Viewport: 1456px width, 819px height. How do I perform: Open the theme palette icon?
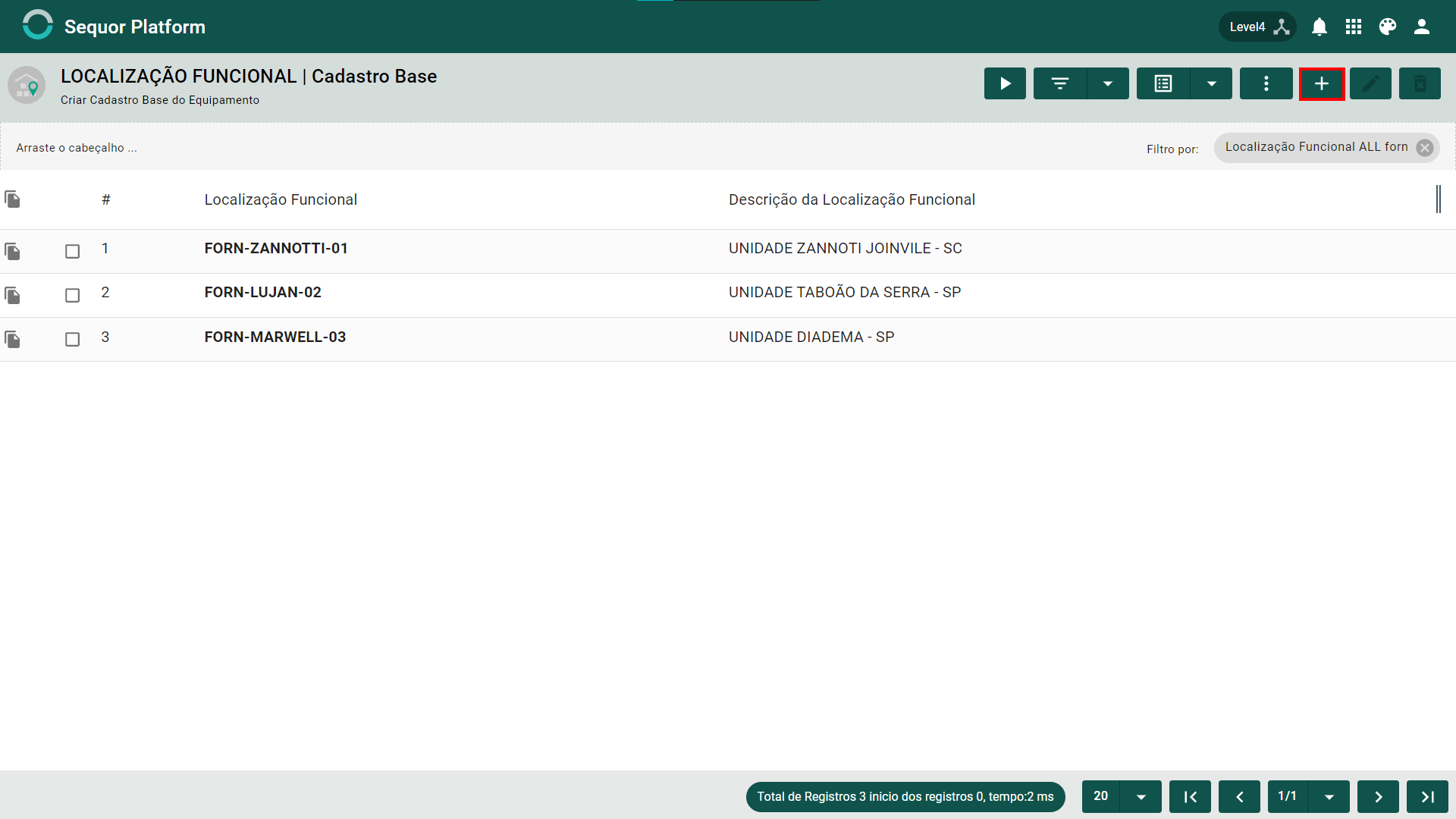(1388, 27)
